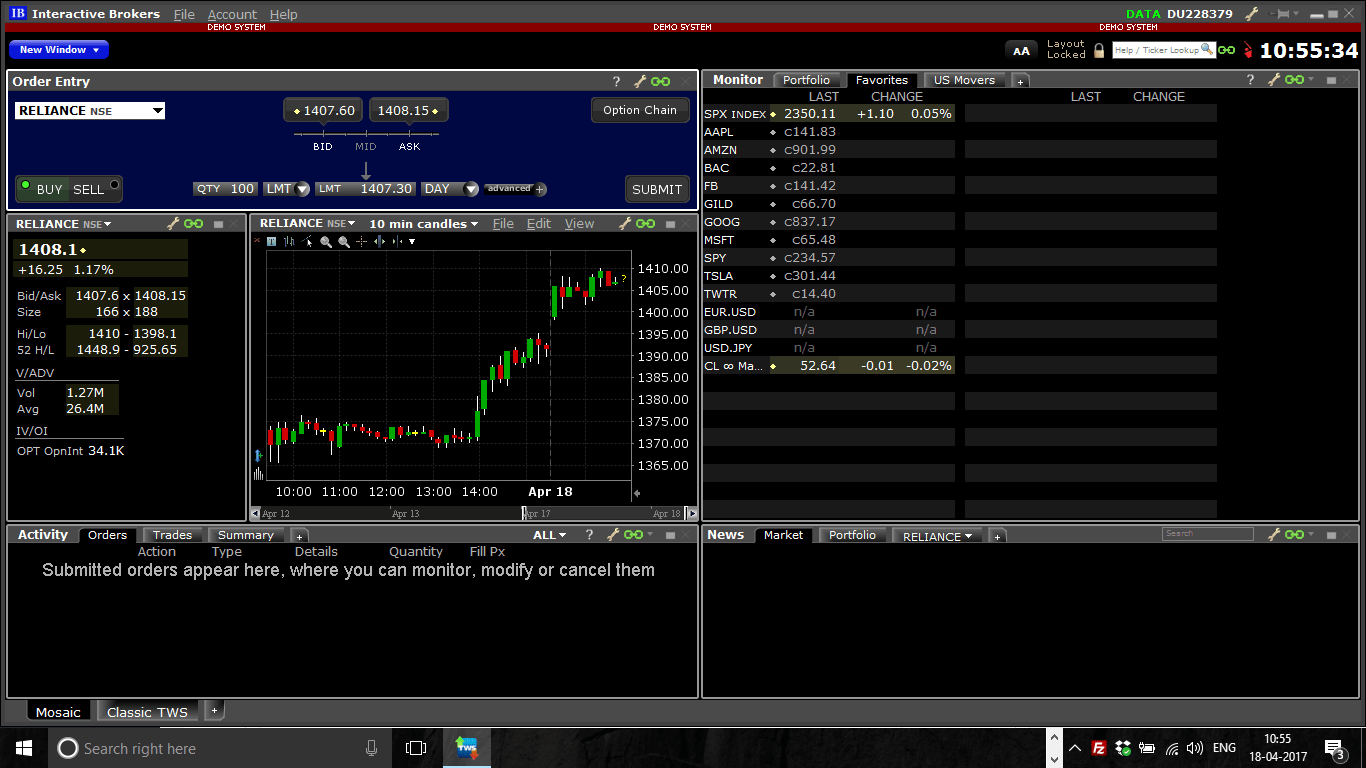Click Order Entry help question mark
Screen dimensions: 1366x768
[617, 82]
